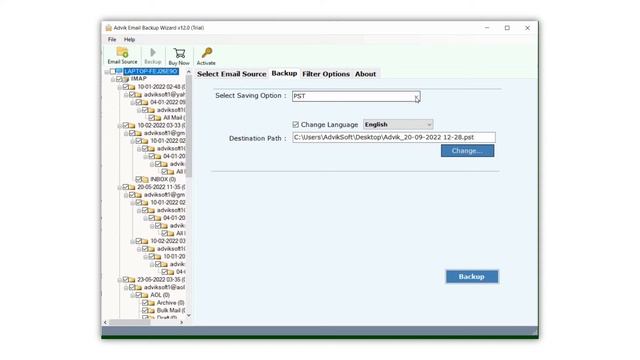Click the tree horizontal scrollbar thumb

coord(130,322)
